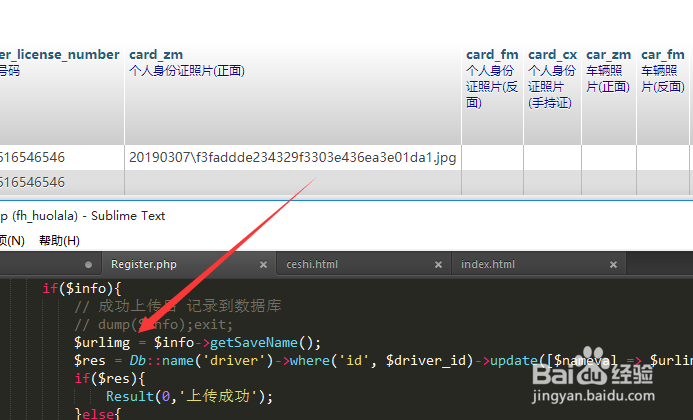This screenshot has width=693, height=420.
Task: Click the if($info){ line
Action: 82,288
